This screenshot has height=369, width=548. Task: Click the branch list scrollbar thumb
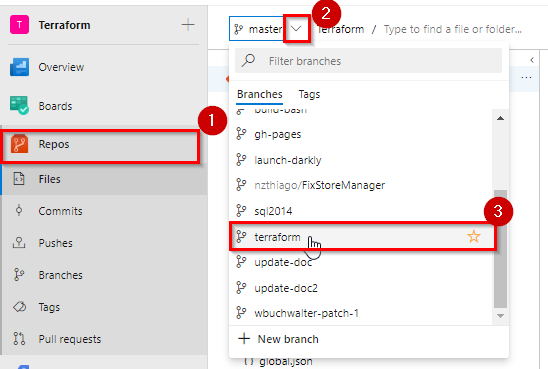pos(500,249)
